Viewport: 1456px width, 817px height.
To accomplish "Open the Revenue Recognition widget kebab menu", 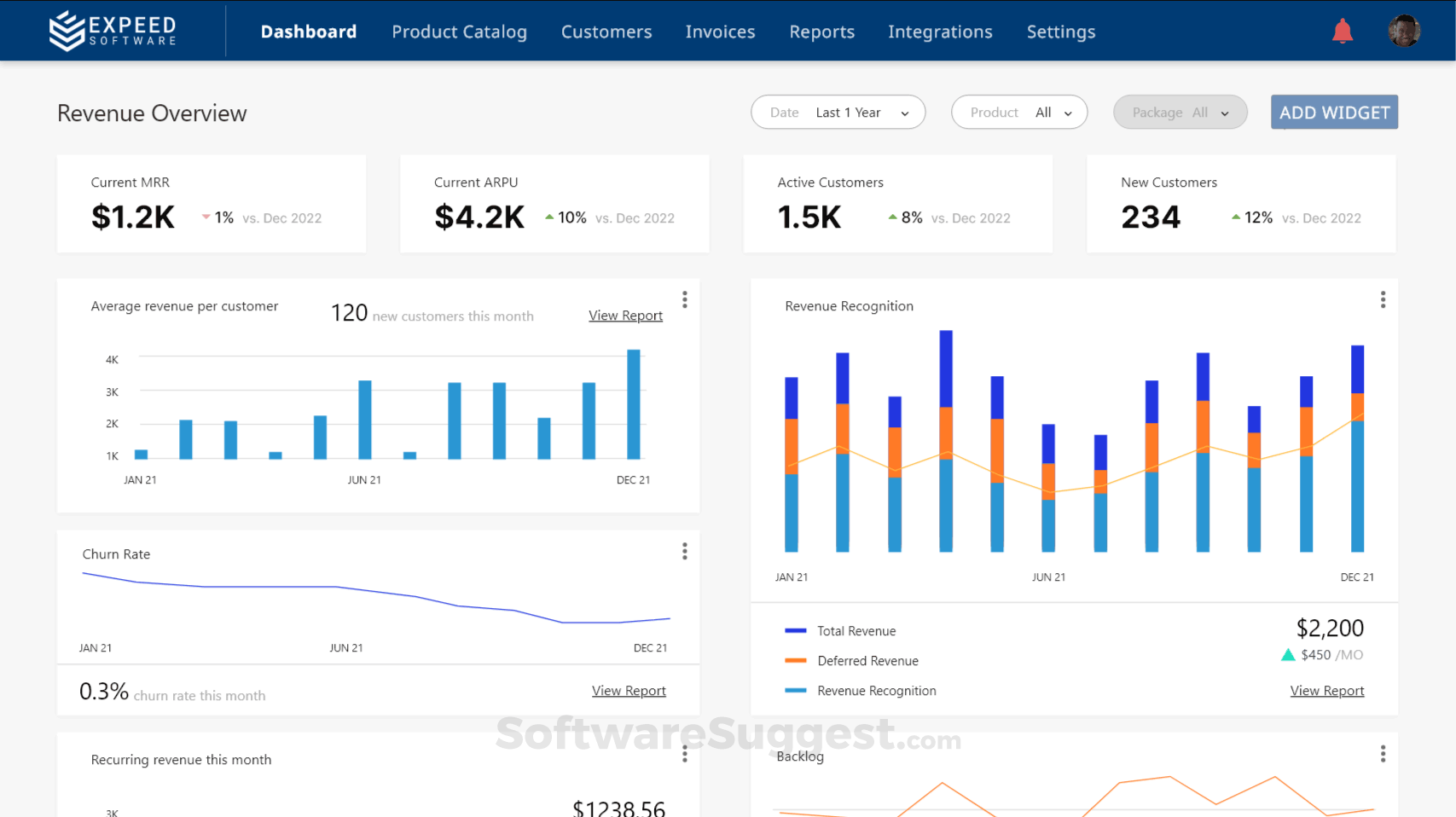I will (x=1383, y=299).
